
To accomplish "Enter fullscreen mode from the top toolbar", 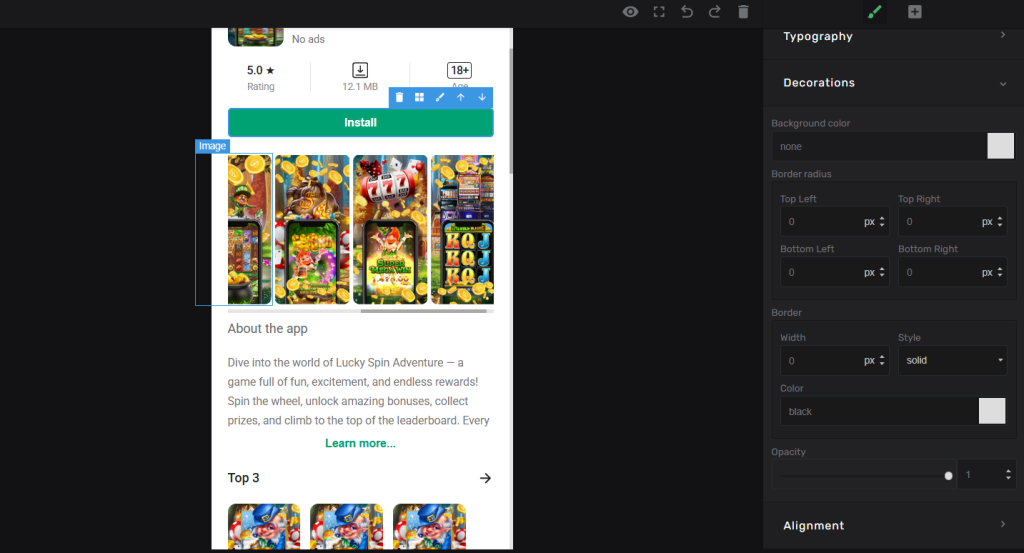I will click(659, 12).
